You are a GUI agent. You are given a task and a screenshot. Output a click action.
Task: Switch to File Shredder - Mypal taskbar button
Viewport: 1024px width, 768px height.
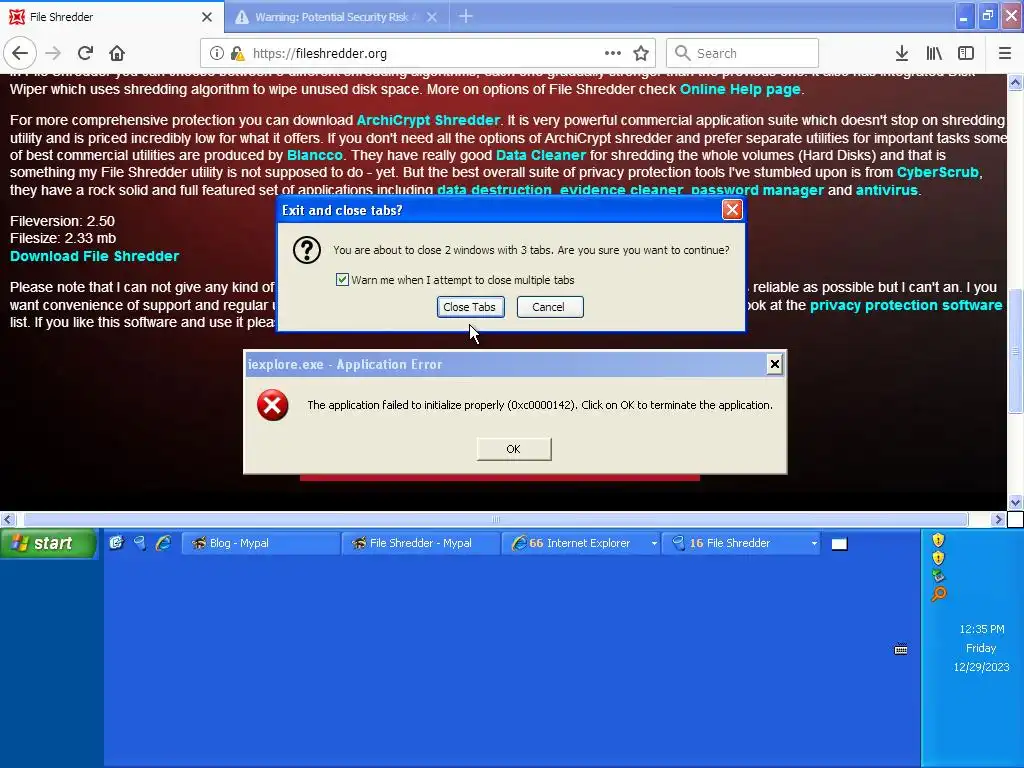pyautogui.click(x=421, y=543)
